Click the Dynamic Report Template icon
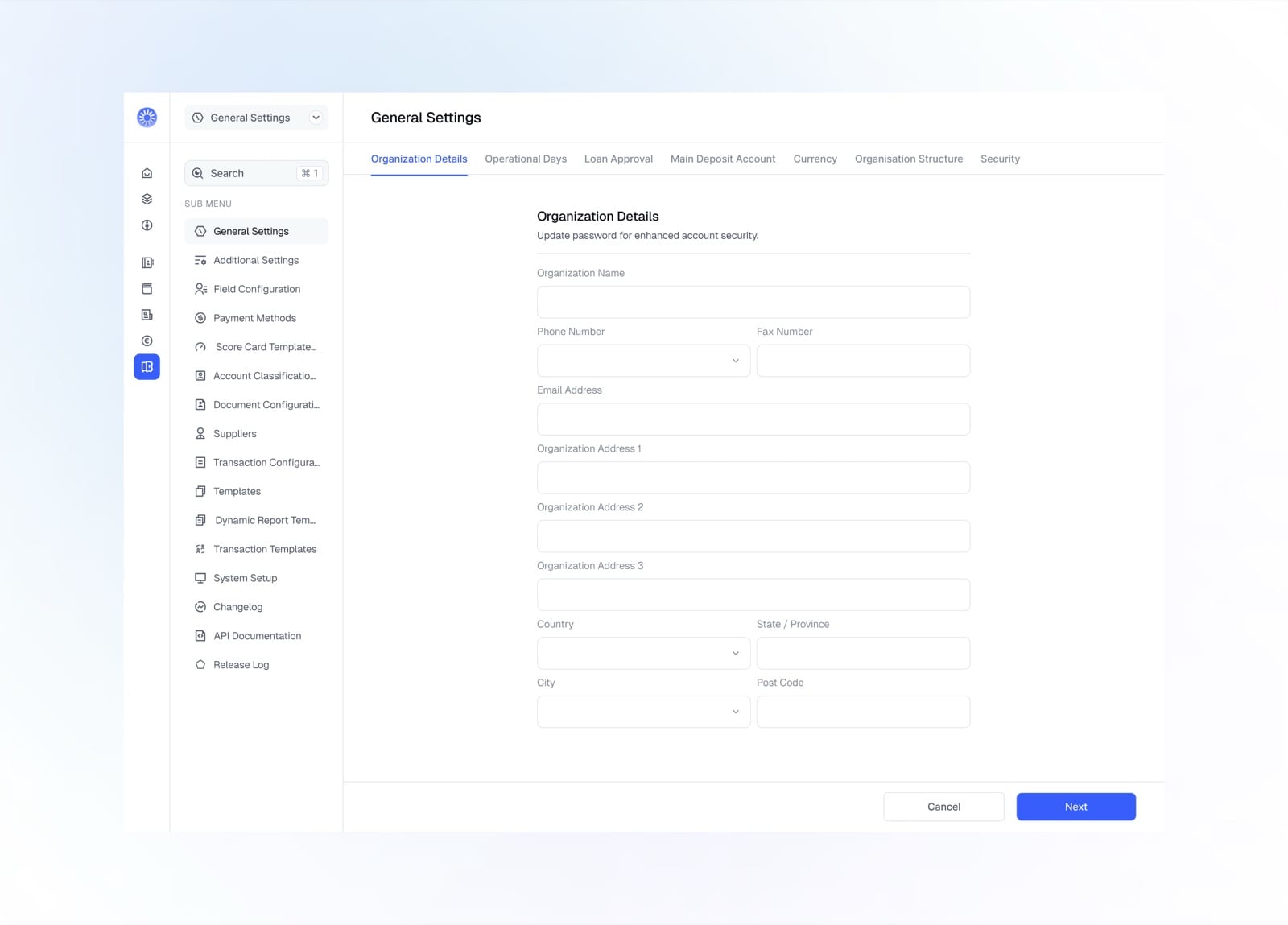 click(x=200, y=520)
